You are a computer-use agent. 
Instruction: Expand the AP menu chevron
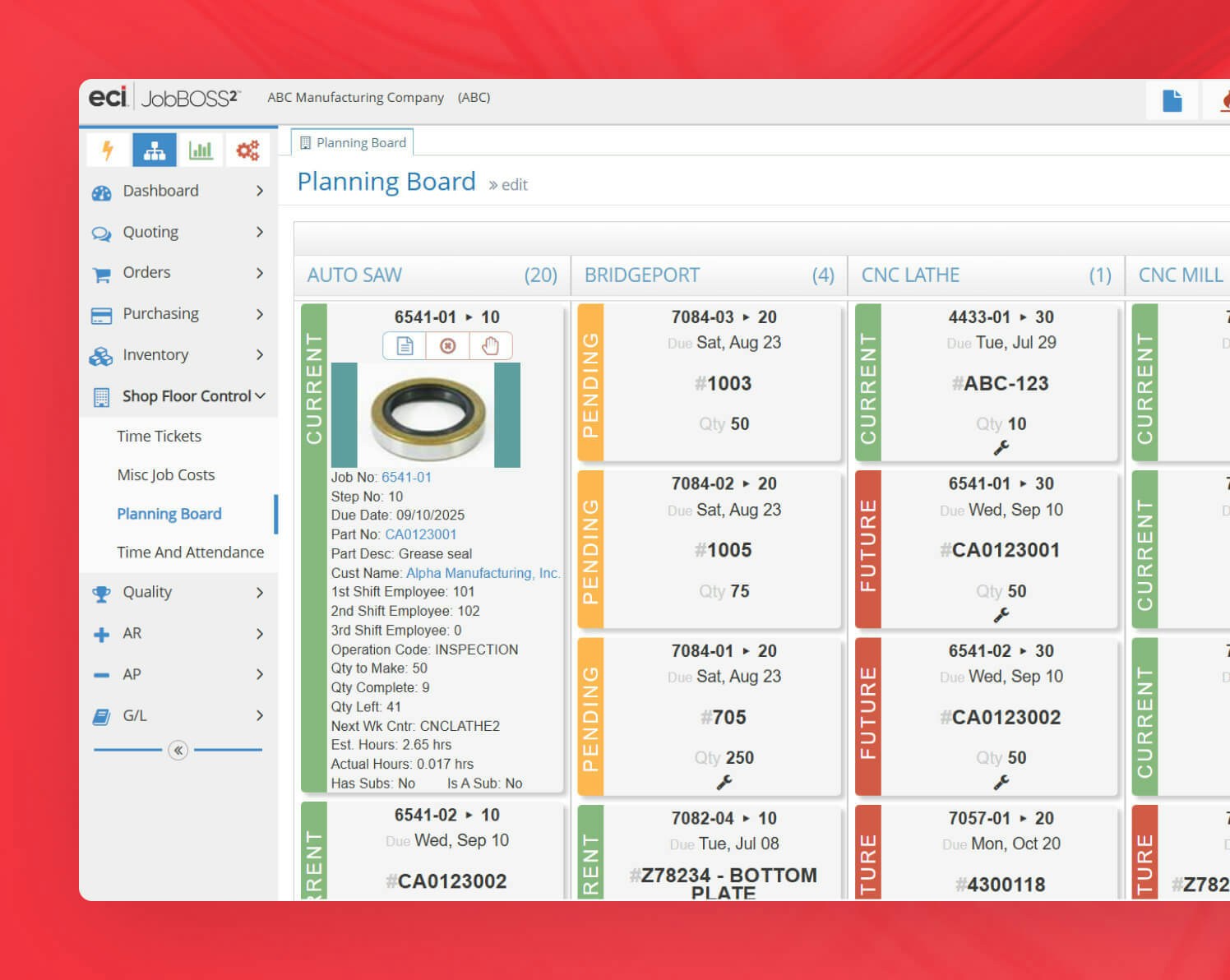260,674
